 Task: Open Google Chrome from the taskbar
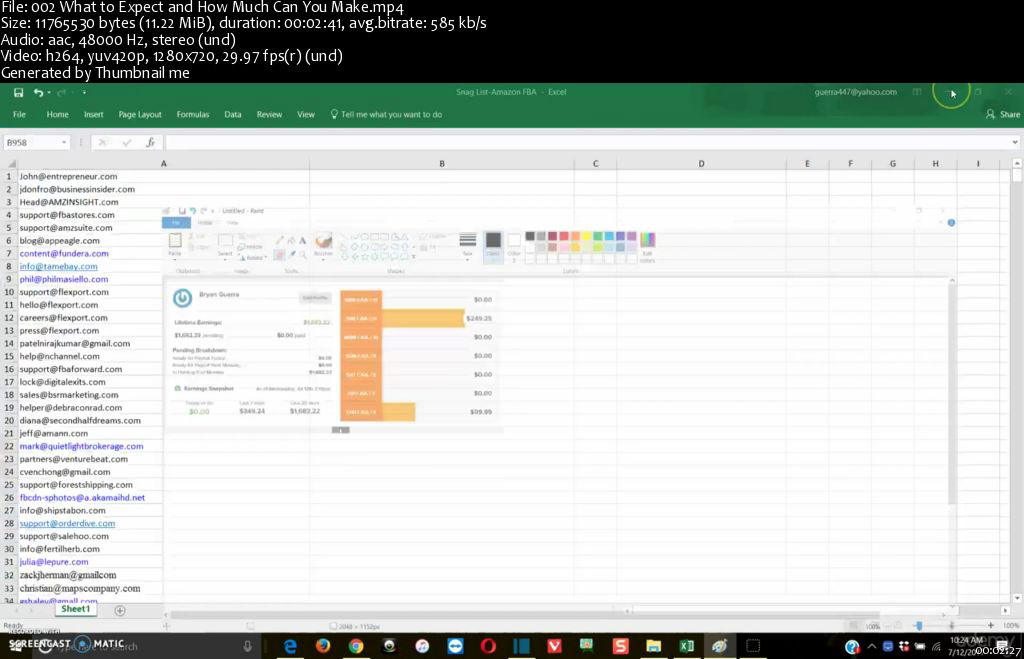coord(356,646)
